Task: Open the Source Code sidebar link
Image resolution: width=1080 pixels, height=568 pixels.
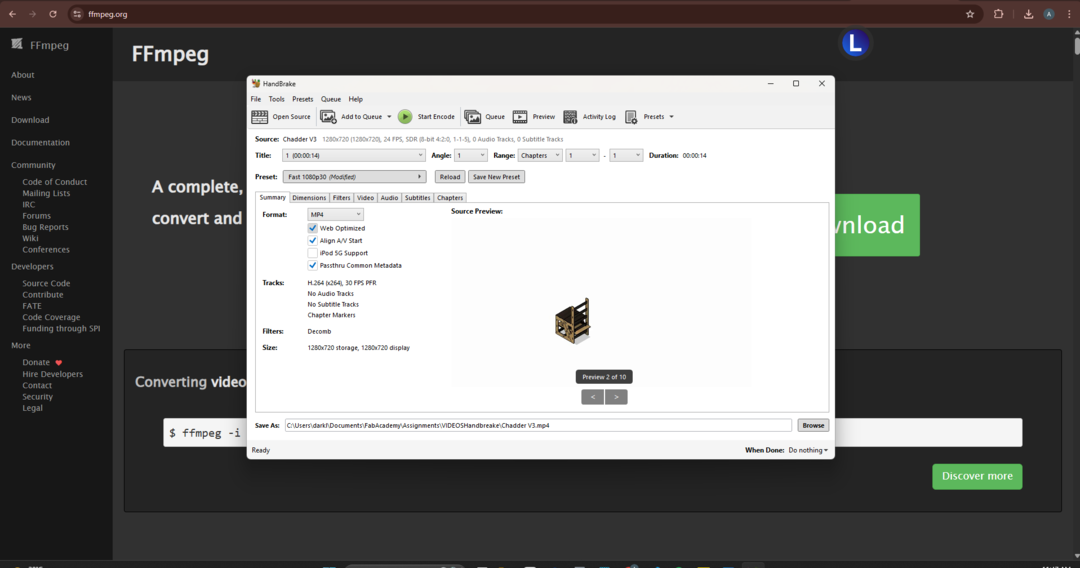Action: click(46, 283)
